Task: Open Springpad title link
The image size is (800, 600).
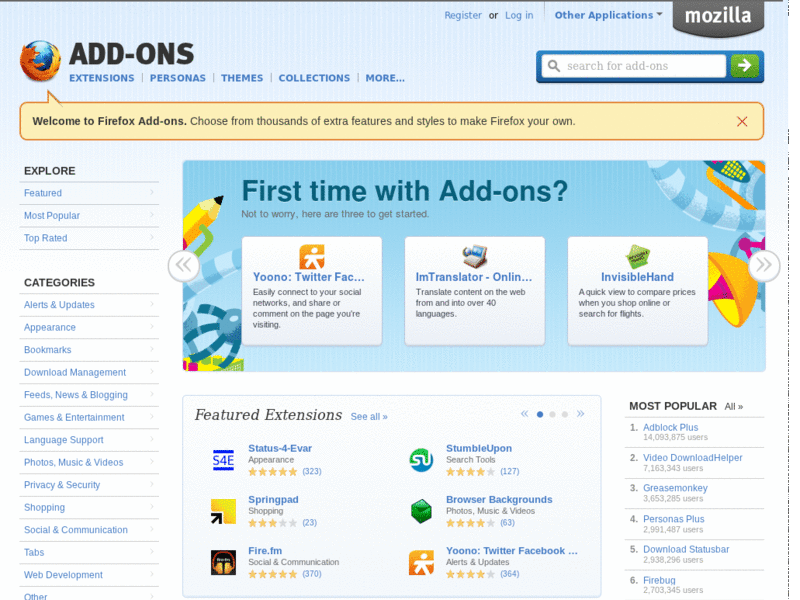Action: point(273,499)
